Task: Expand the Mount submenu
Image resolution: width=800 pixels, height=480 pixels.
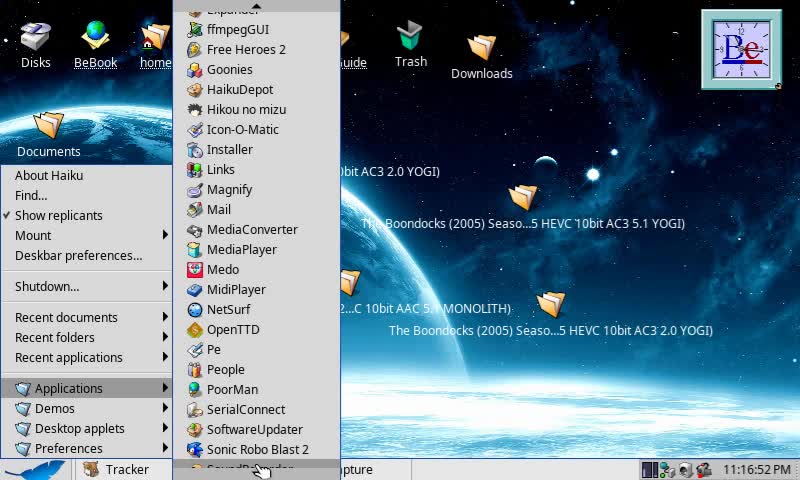Action: (x=86, y=236)
